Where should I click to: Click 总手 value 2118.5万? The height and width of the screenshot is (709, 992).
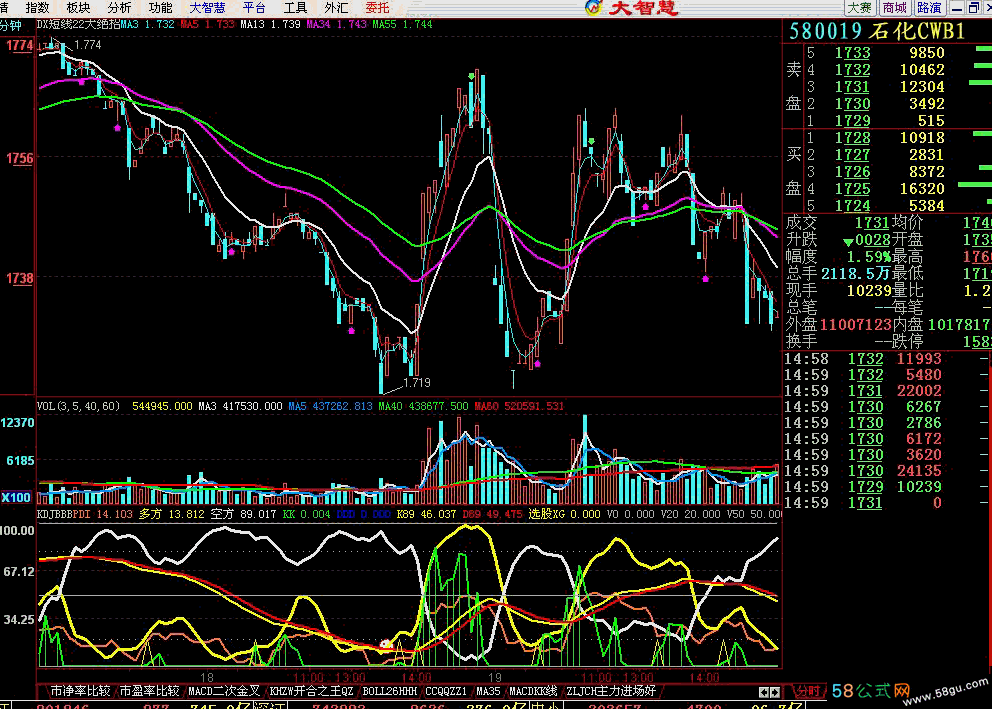855,274
